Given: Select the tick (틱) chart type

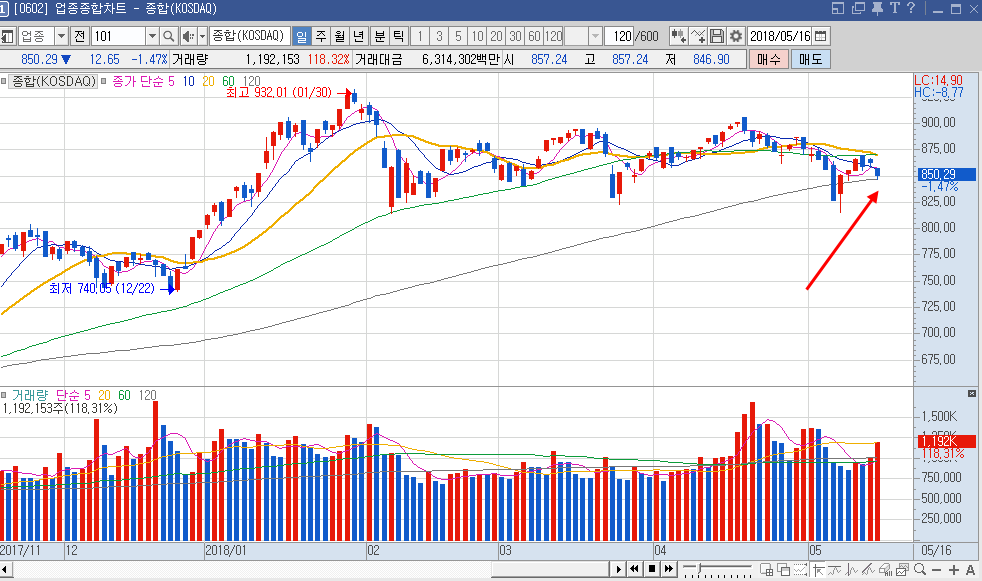Looking at the screenshot, I should coord(398,36).
